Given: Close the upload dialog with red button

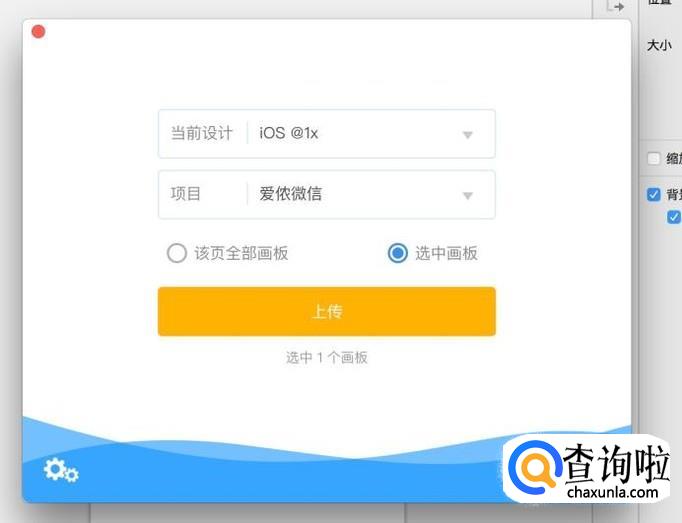Looking at the screenshot, I should tap(38, 32).
